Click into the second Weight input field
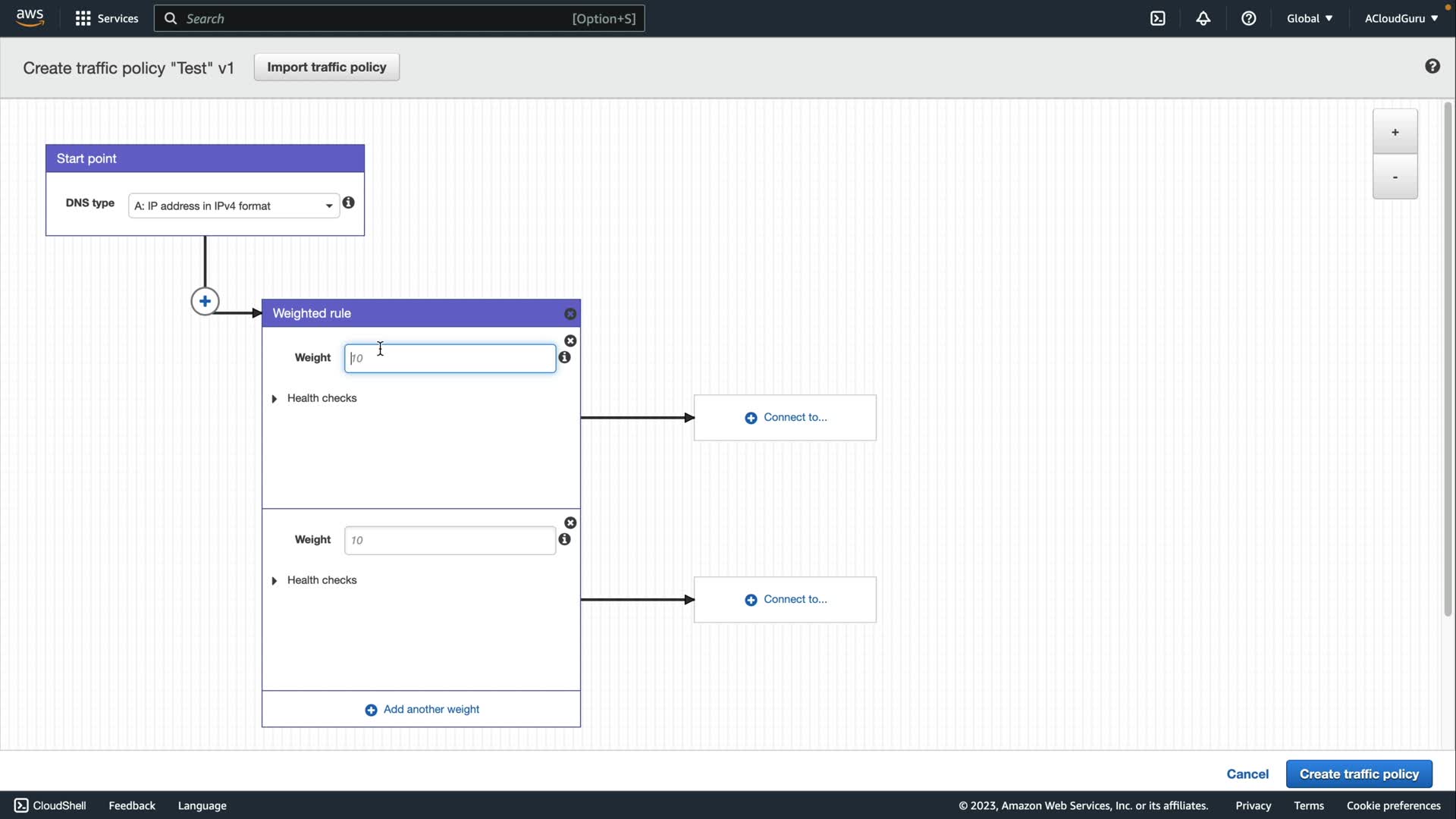Screen dimensions: 1456x819 coord(450,540)
